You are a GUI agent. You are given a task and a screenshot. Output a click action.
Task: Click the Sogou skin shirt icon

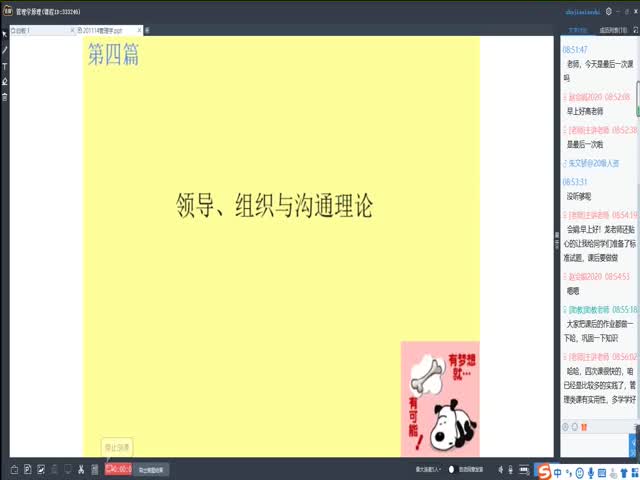point(624,473)
